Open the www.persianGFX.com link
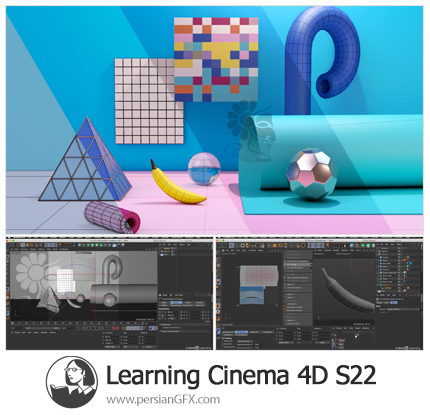 pos(163,399)
